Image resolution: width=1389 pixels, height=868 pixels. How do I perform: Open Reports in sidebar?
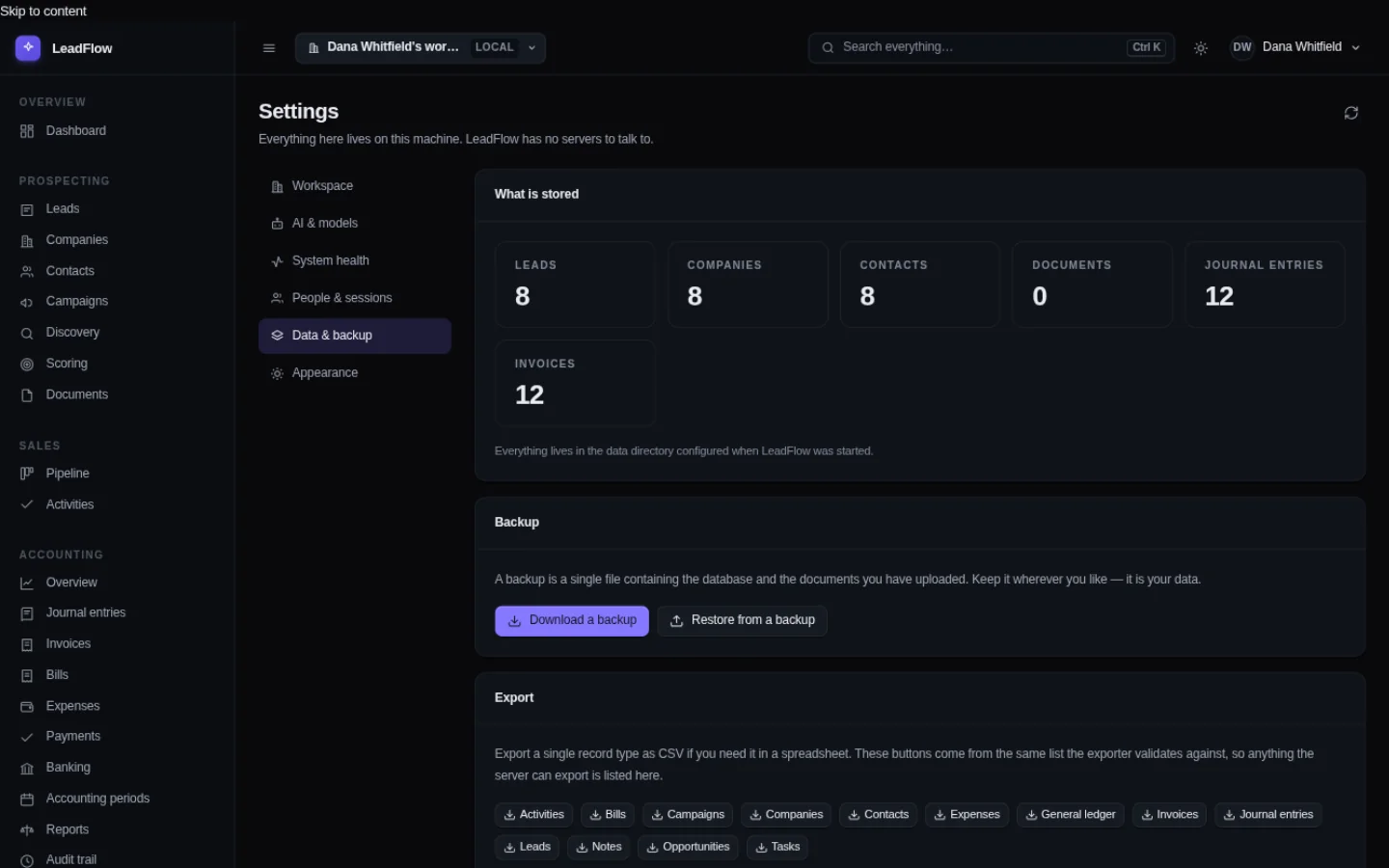pos(117,829)
